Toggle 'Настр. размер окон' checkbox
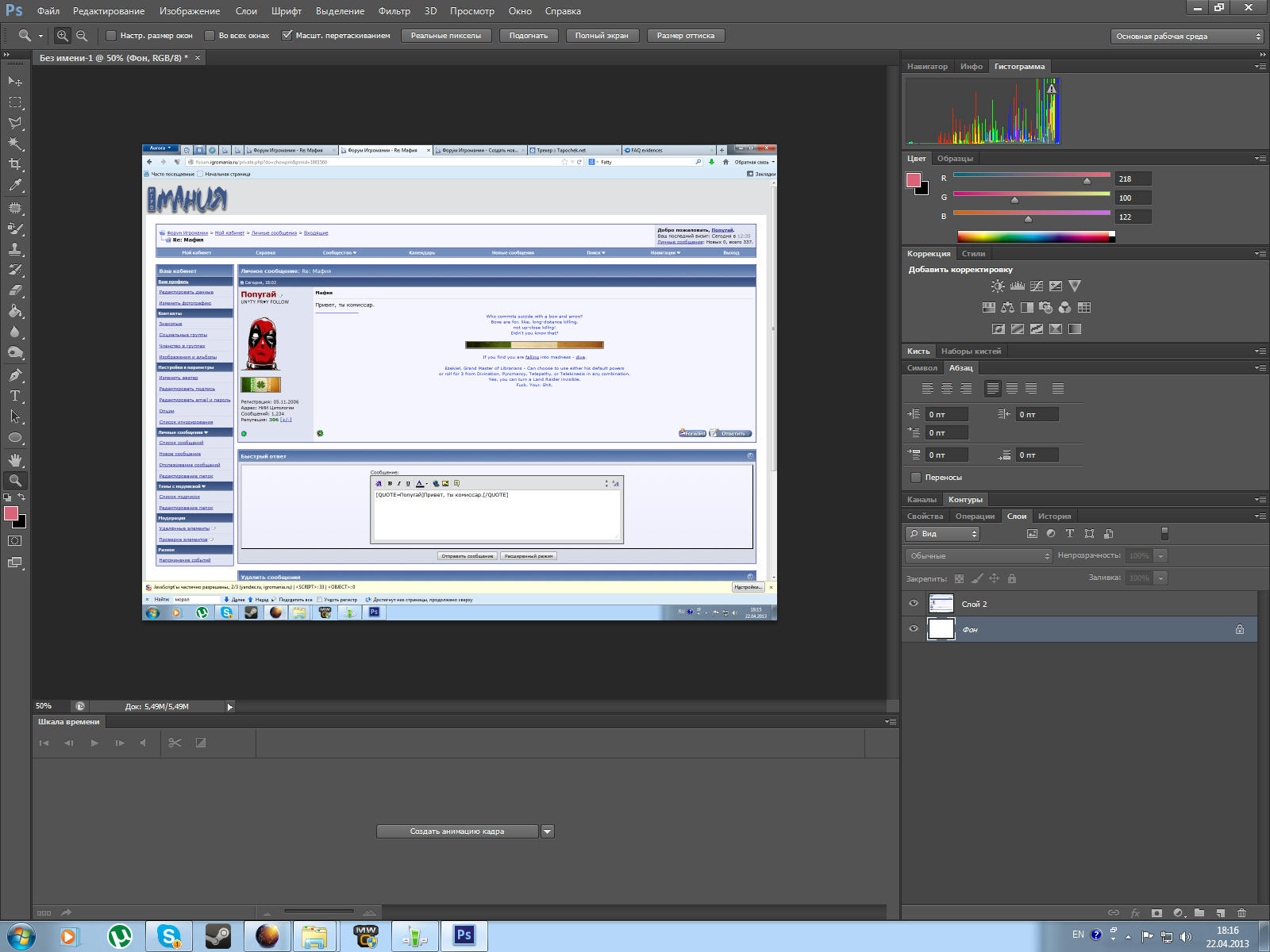This screenshot has height=952, width=1270. (111, 36)
